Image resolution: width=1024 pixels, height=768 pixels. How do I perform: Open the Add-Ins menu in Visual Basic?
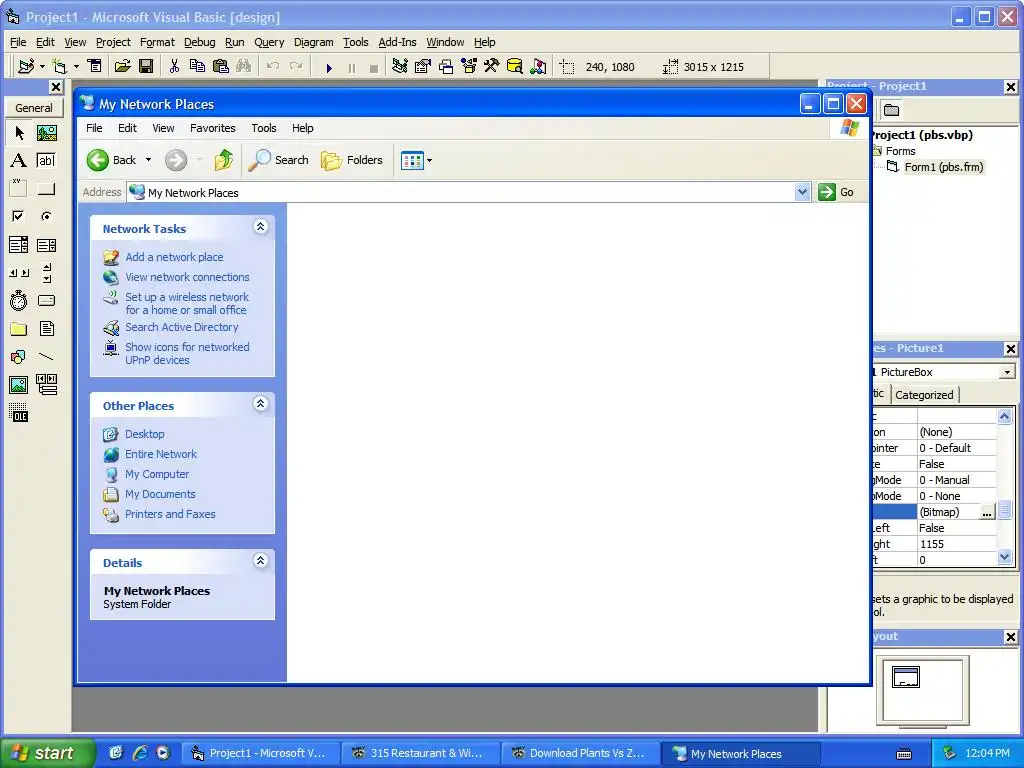click(x=397, y=42)
